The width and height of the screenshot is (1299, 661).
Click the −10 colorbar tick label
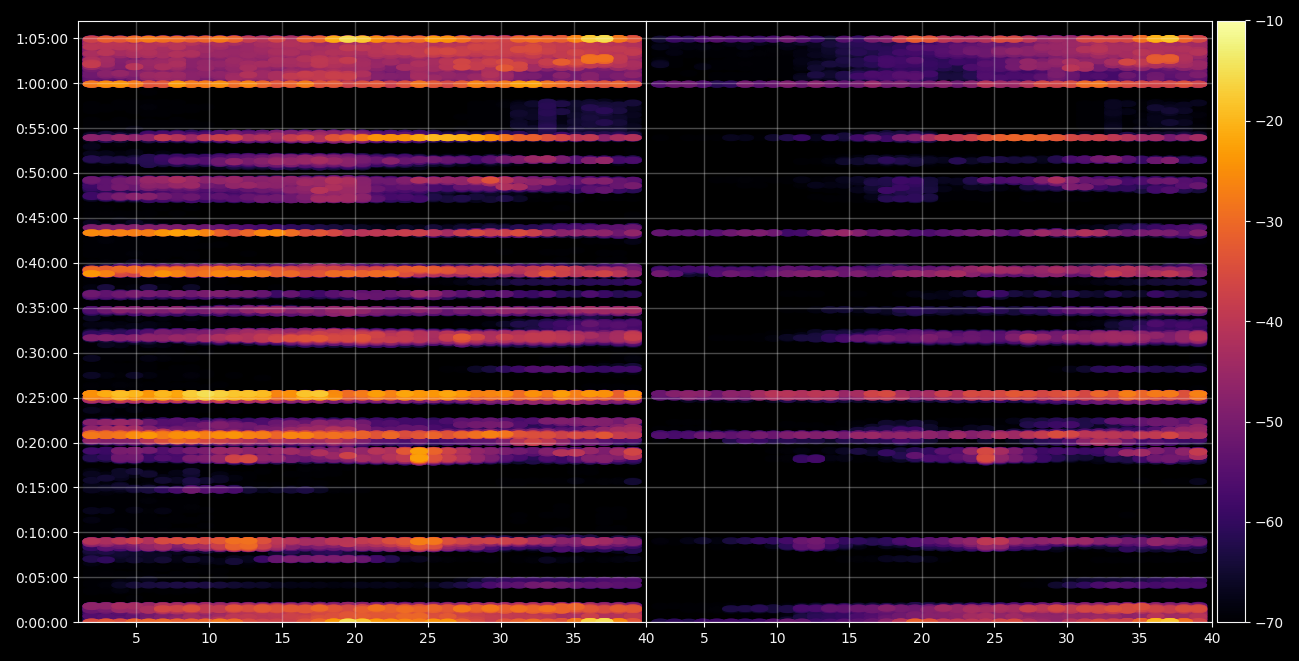point(1268,21)
